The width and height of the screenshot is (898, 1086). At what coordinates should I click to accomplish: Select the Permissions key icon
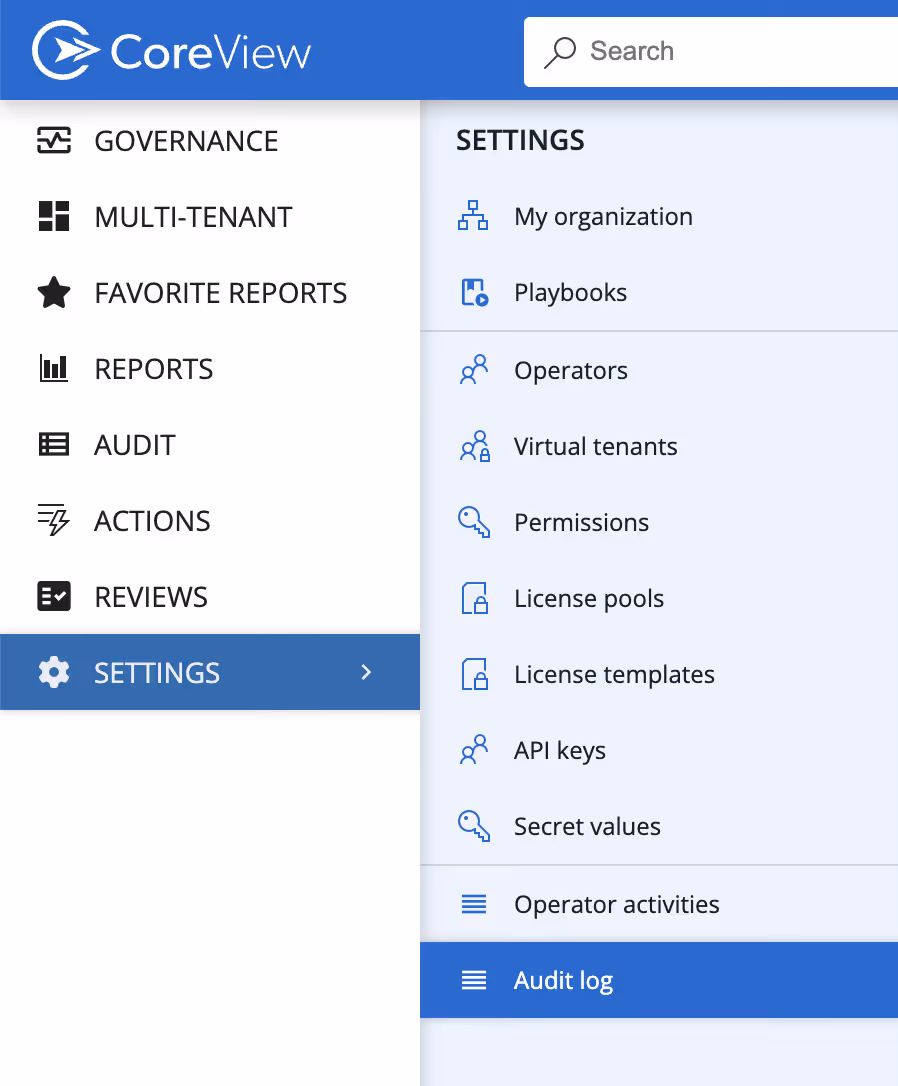(x=474, y=521)
